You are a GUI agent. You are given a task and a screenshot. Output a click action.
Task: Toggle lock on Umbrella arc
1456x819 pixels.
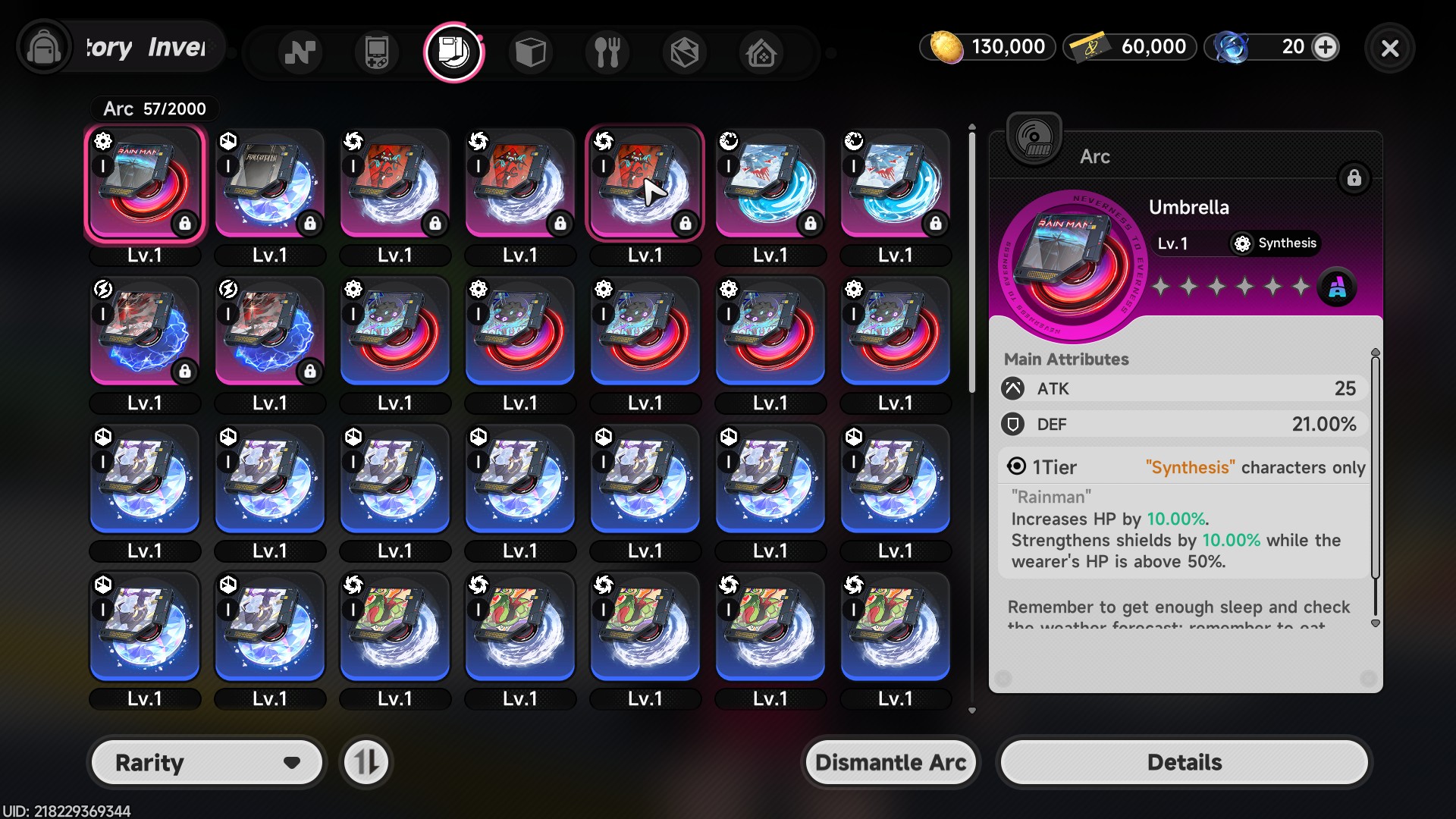click(x=1354, y=179)
